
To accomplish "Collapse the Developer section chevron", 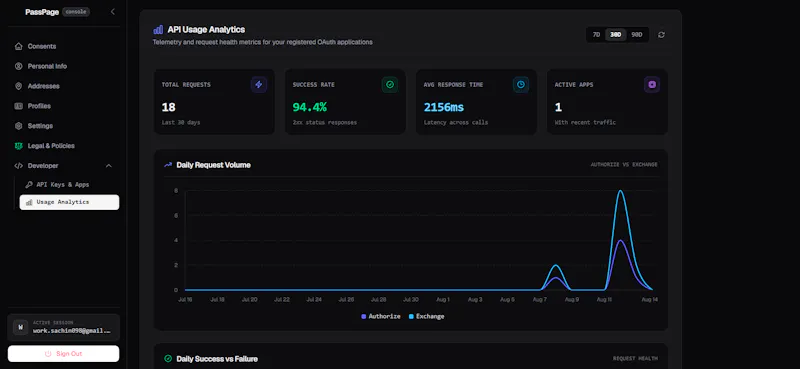I will pos(108,166).
